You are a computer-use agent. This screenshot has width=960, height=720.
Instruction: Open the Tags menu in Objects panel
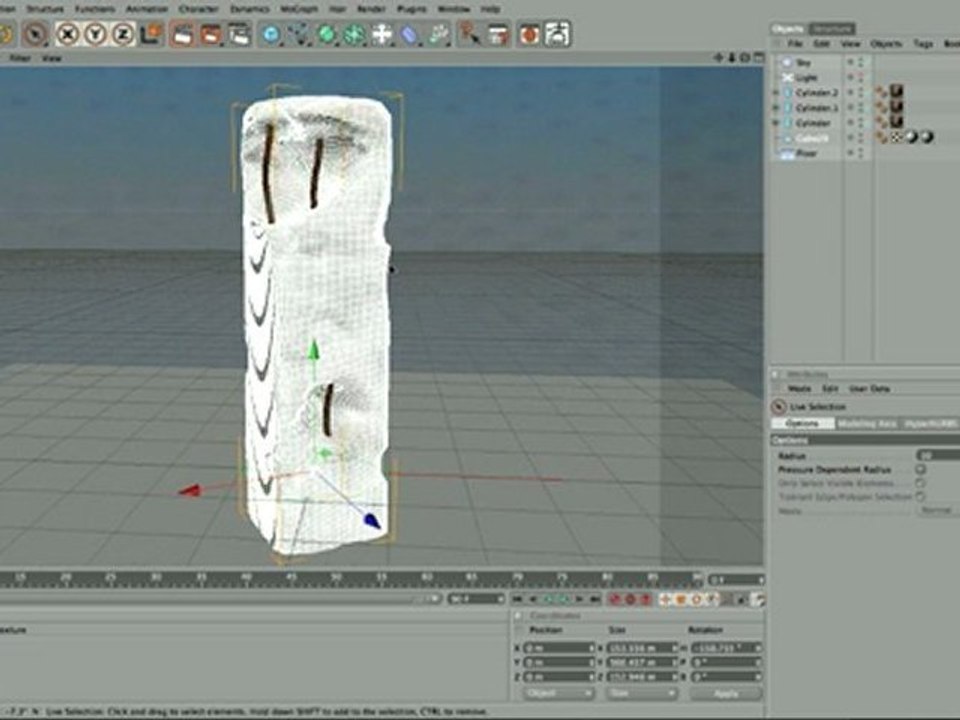point(923,43)
